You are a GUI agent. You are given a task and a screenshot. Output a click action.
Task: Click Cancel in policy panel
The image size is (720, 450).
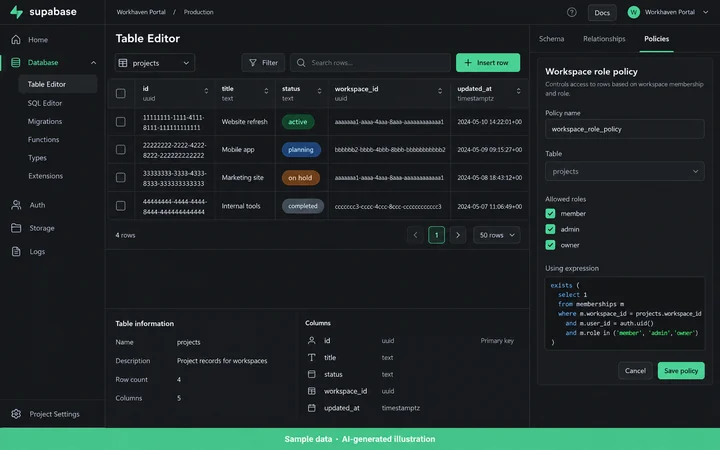click(635, 371)
